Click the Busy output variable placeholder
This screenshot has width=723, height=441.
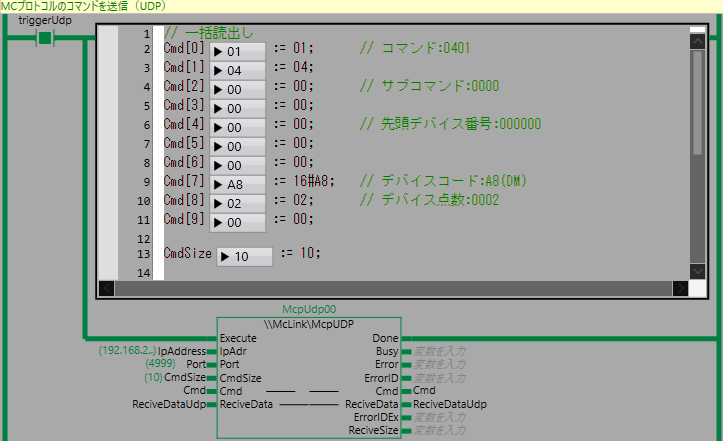(x=440, y=352)
